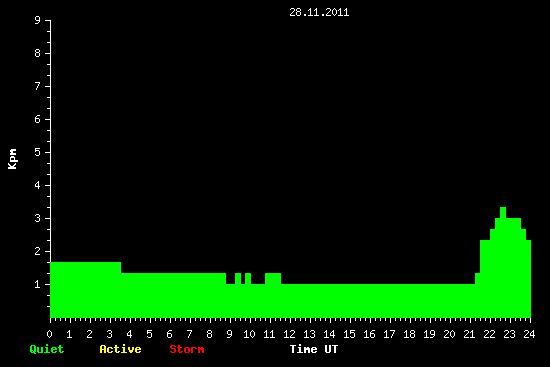Click hour 18 on the time axis
This screenshot has width=550, height=367.
(409, 334)
